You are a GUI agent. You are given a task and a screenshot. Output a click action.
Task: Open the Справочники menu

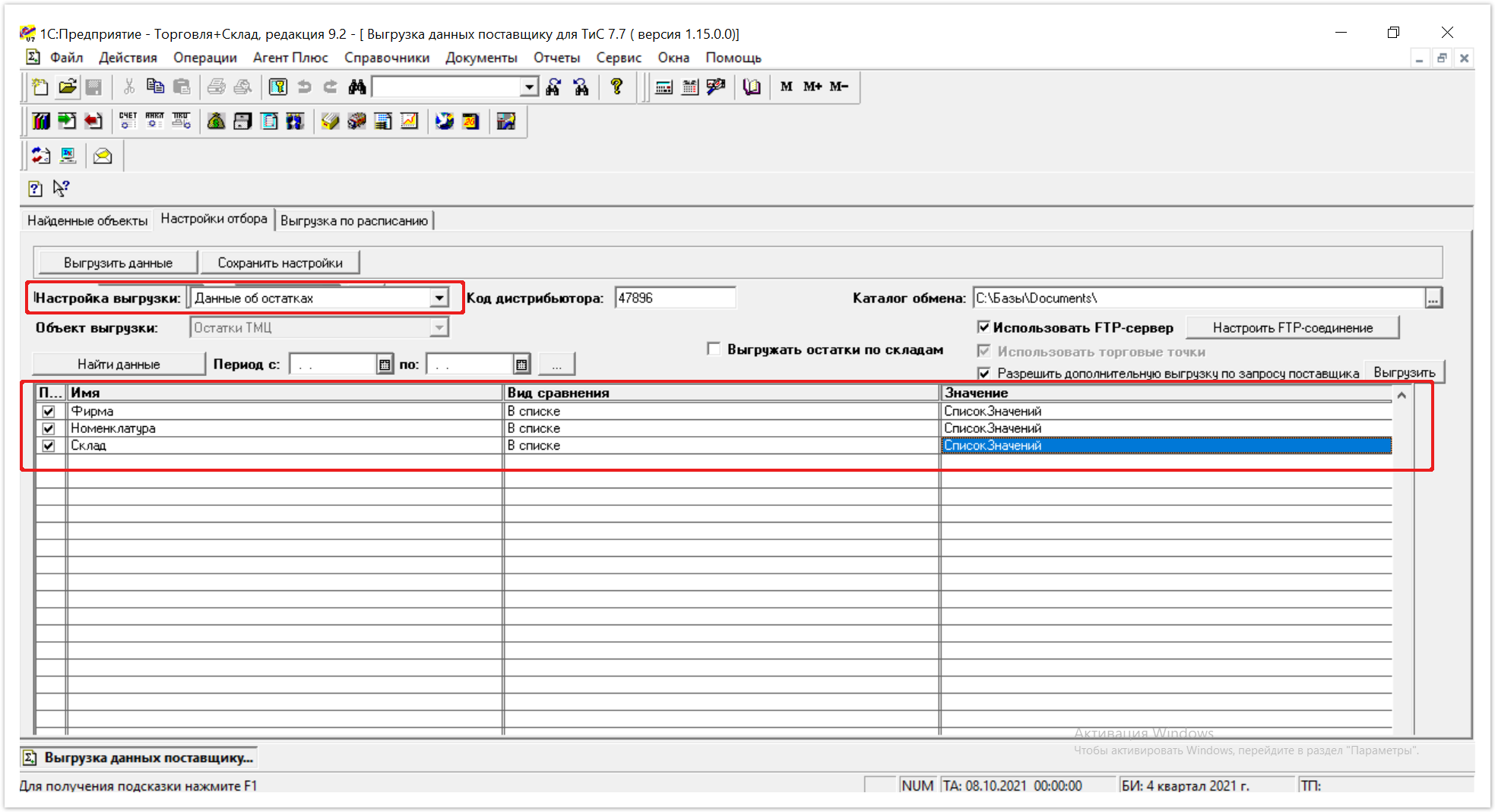(387, 58)
